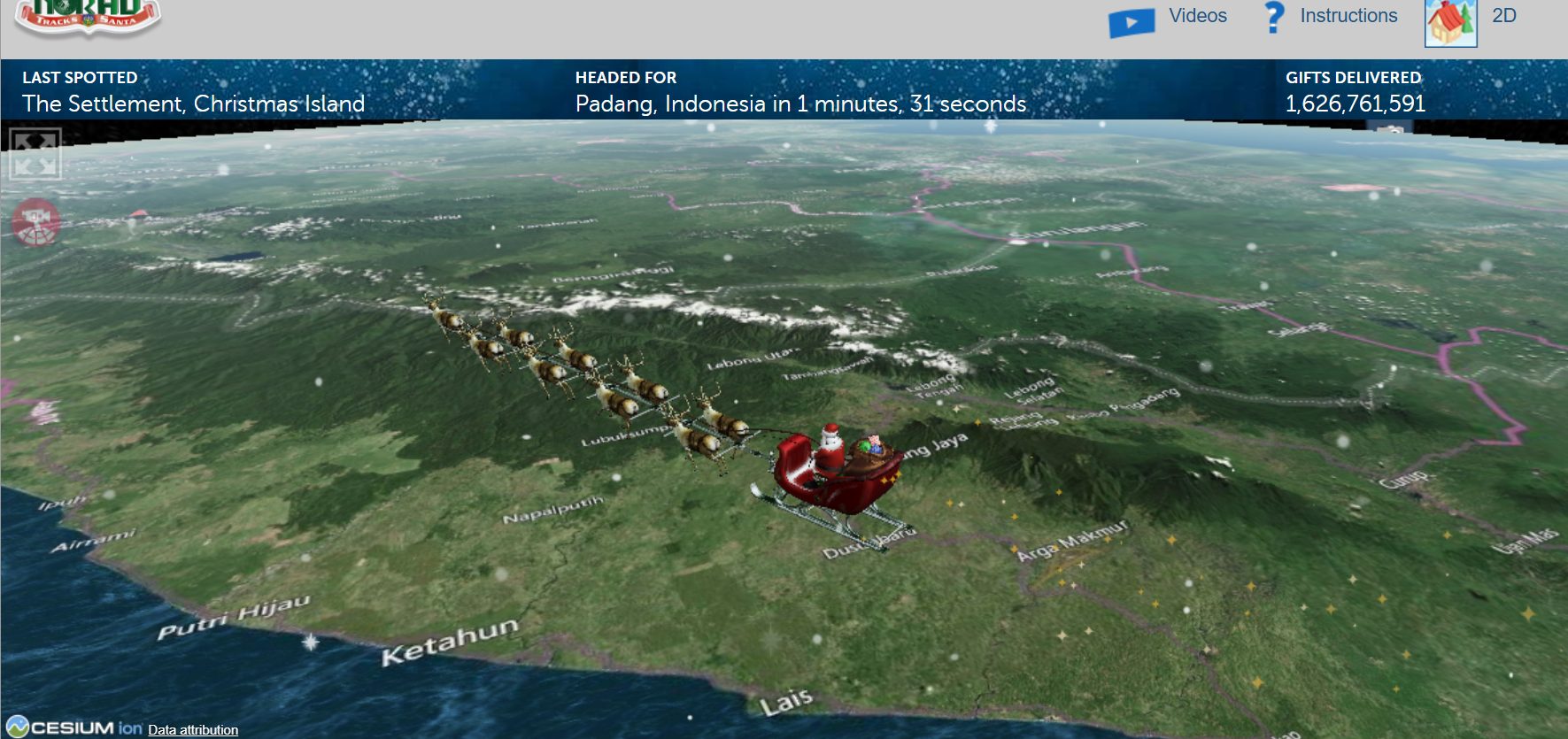Screen dimensions: 1568x739
Task: Toggle fullscreen with the arrows icon
Action: [35, 153]
